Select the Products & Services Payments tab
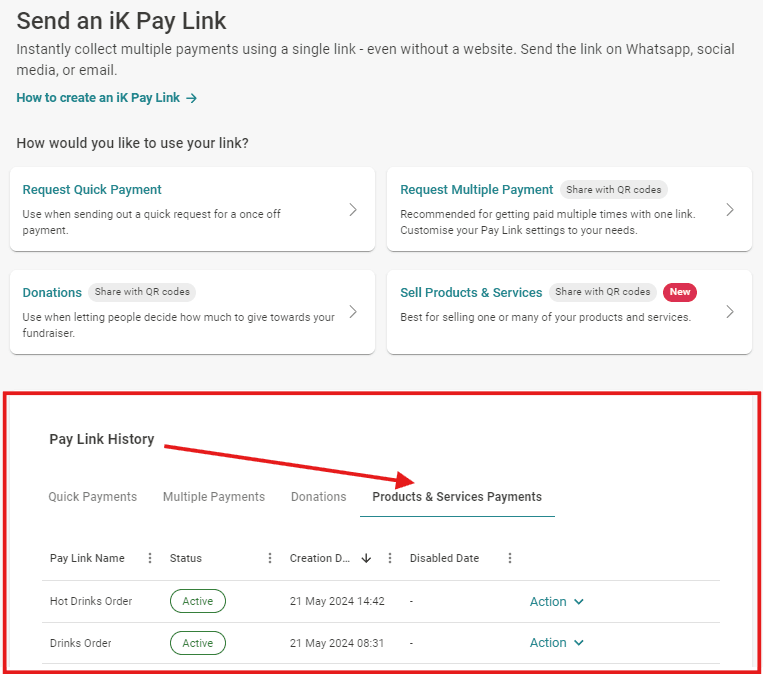Screen dimensions: 763x674 (457, 496)
